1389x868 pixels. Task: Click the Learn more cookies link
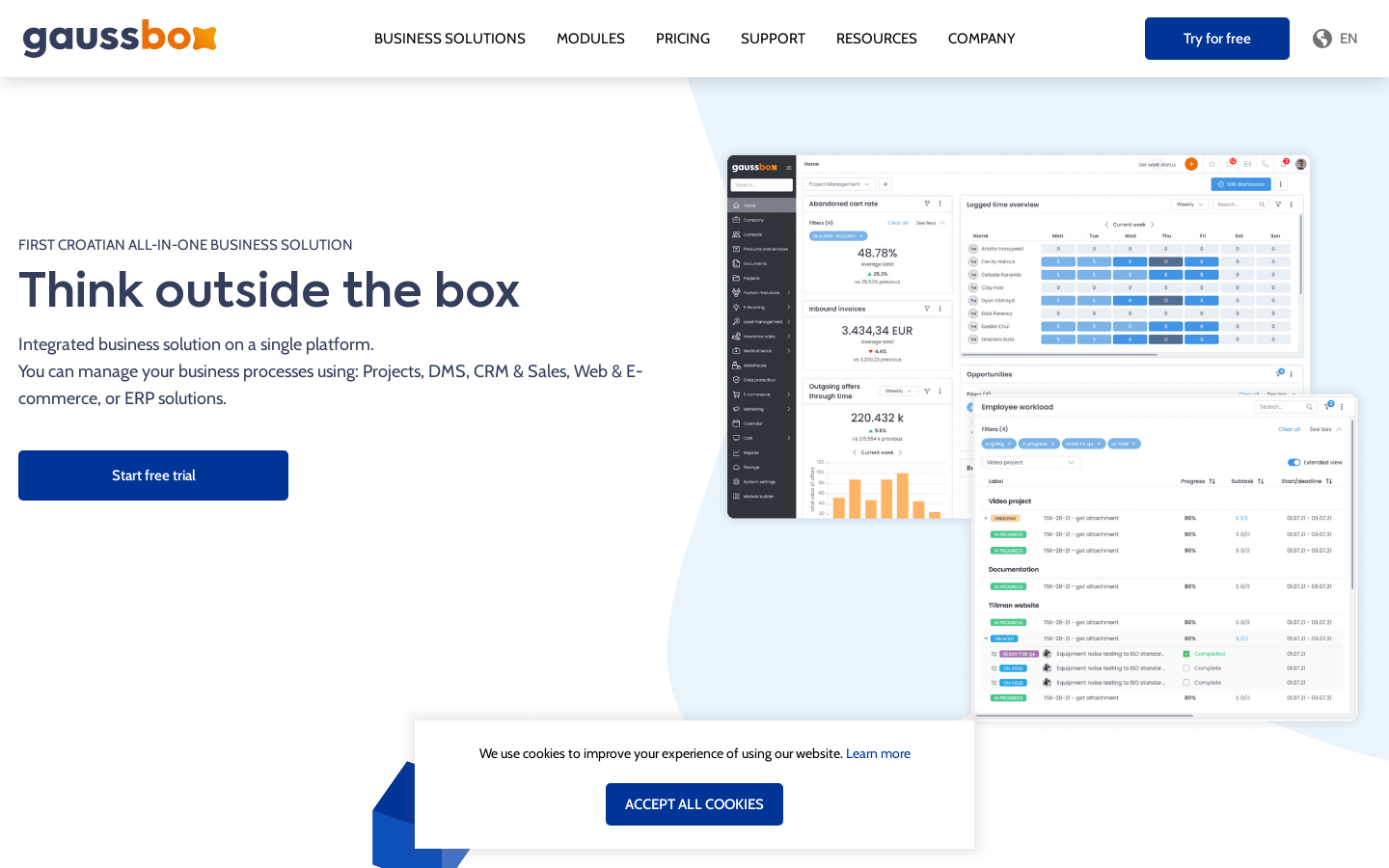click(879, 753)
